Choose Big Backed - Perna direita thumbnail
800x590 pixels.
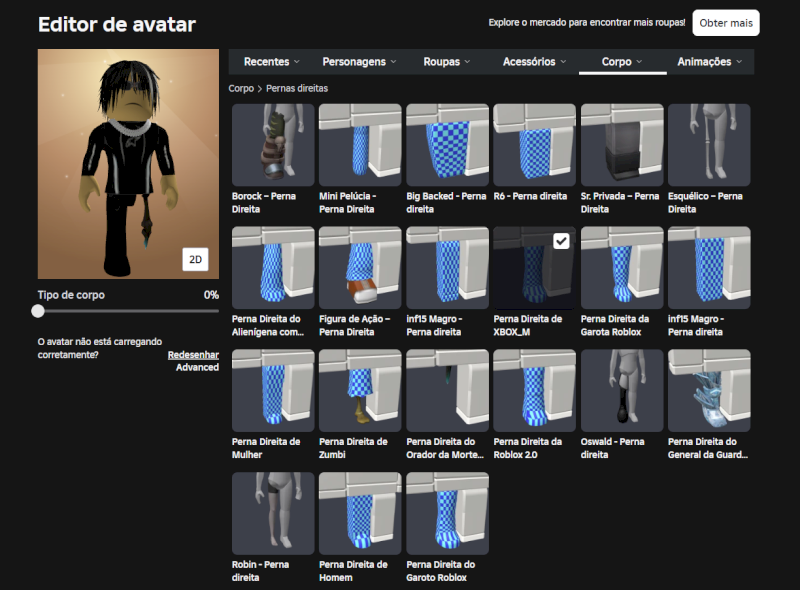pyautogui.click(x=447, y=145)
